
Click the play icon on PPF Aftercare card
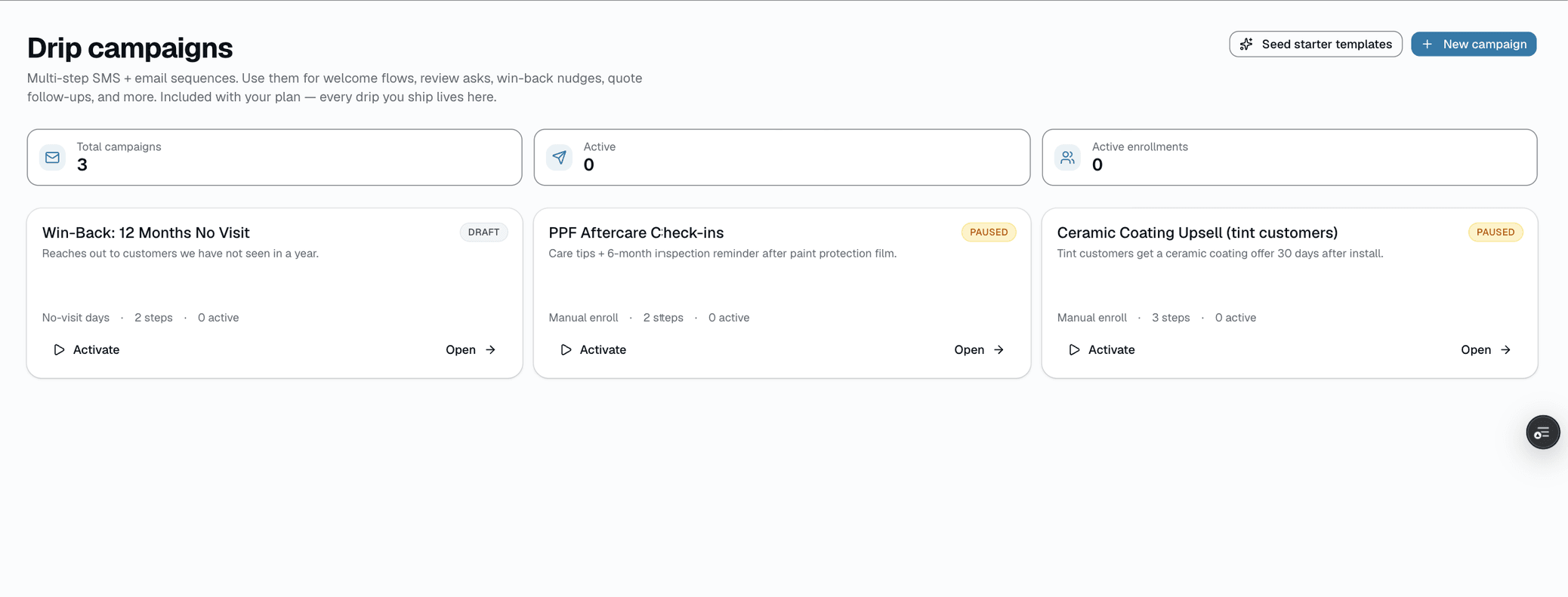(566, 349)
